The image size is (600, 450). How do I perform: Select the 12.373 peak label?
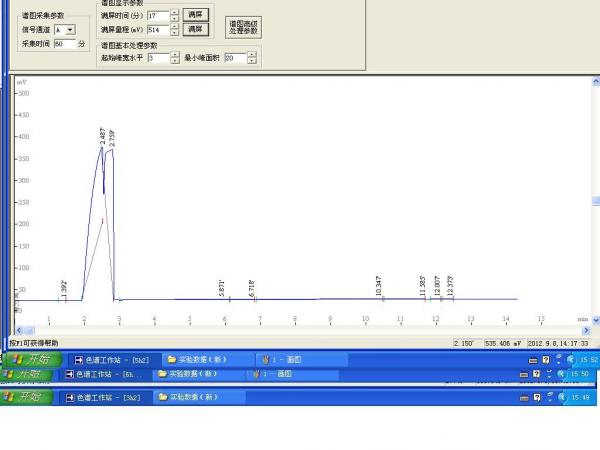pyautogui.click(x=450, y=285)
